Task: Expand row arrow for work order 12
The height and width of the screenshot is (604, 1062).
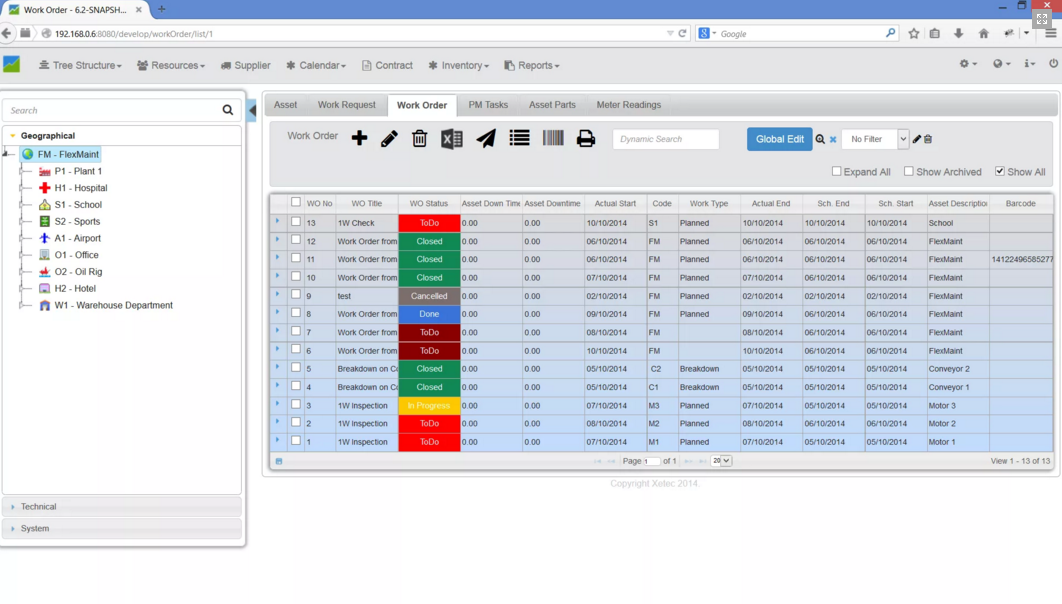Action: (277, 239)
